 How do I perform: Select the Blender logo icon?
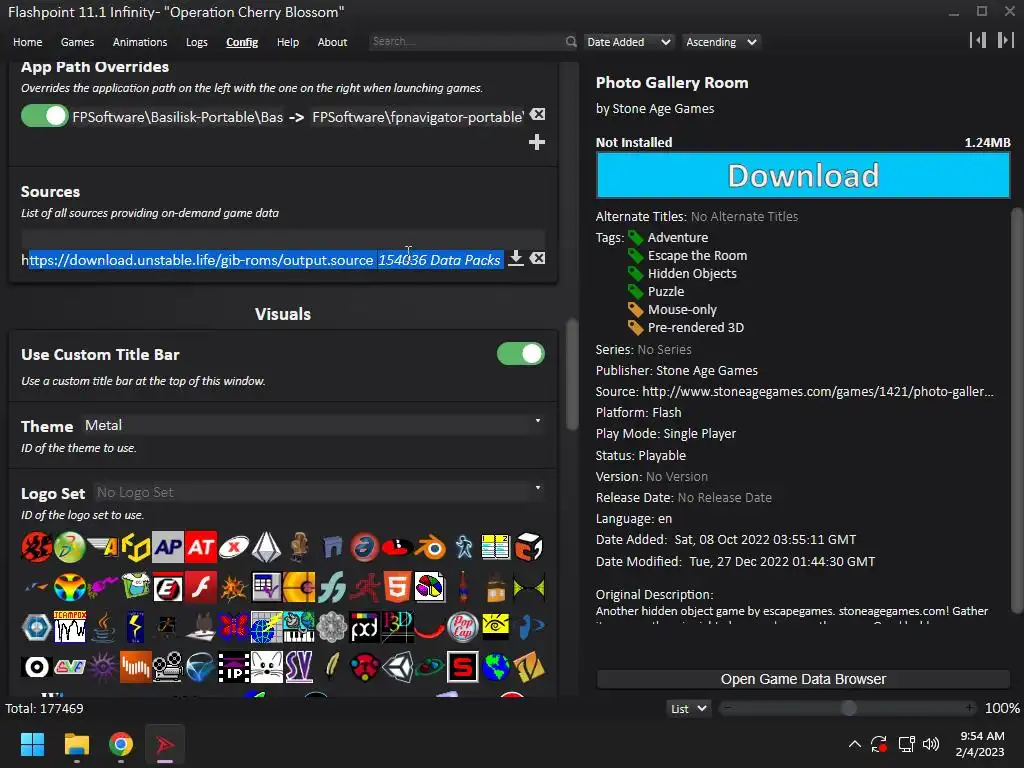coord(430,547)
